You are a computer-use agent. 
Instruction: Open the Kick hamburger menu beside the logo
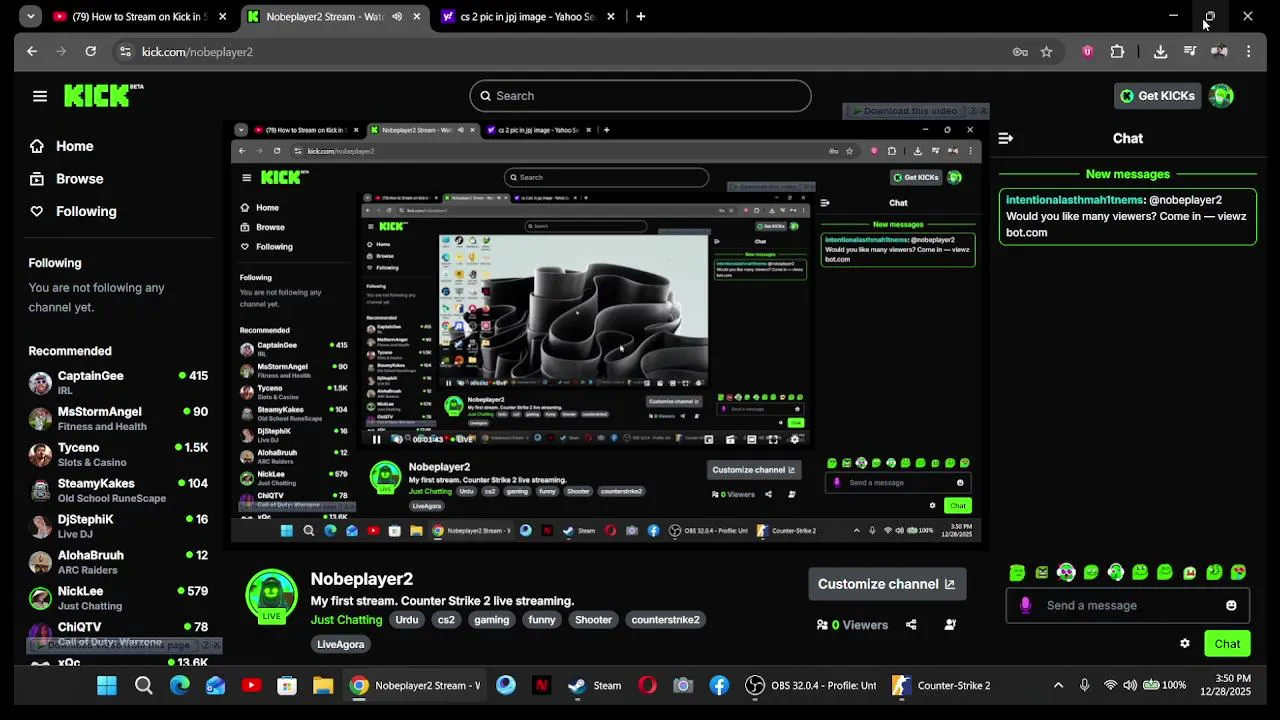pyautogui.click(x=40, y=96)
